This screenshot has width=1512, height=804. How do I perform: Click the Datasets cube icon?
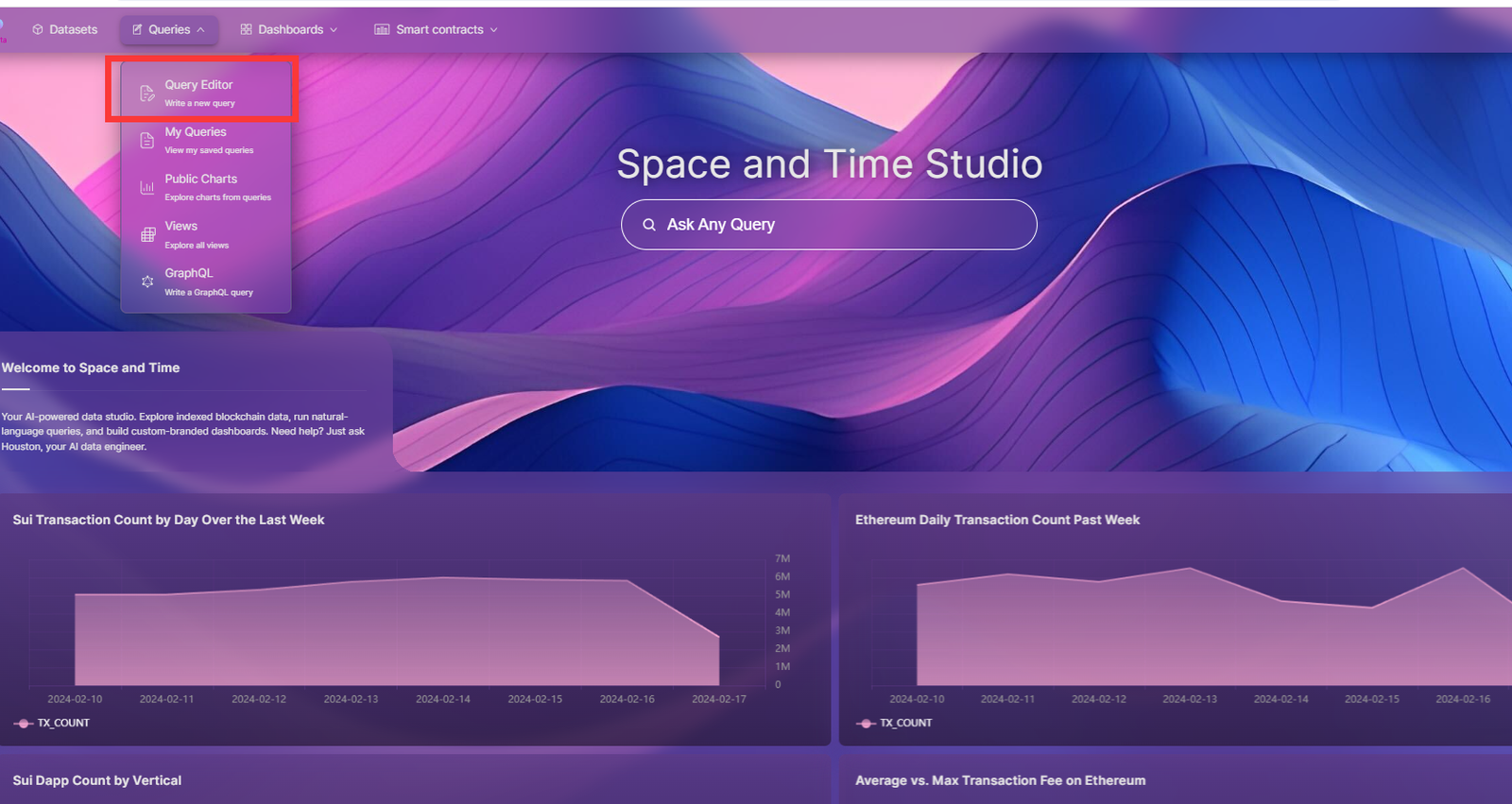click(38, 29)
